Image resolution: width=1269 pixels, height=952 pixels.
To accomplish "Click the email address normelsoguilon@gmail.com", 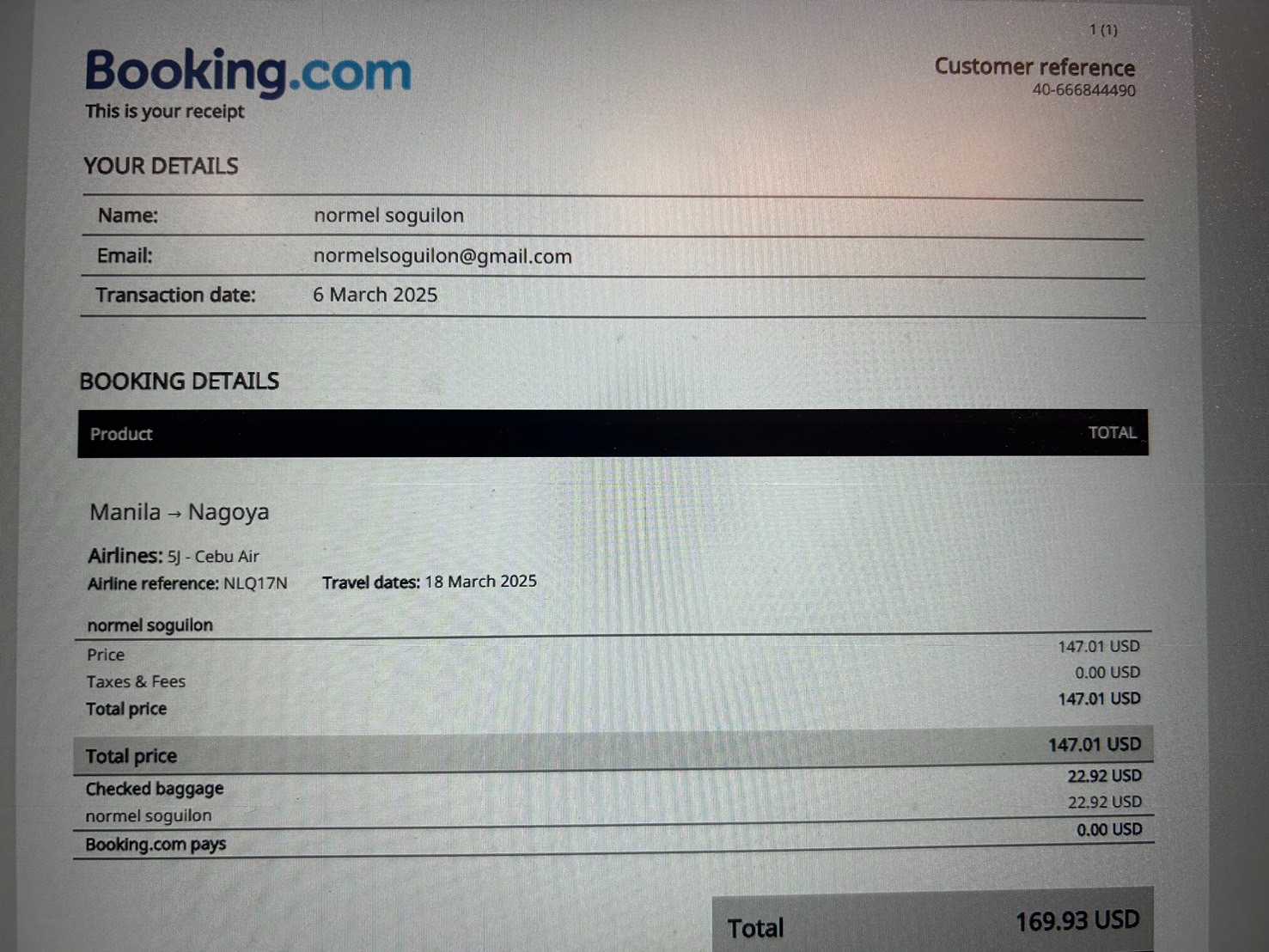I will [x=442, y=256].
